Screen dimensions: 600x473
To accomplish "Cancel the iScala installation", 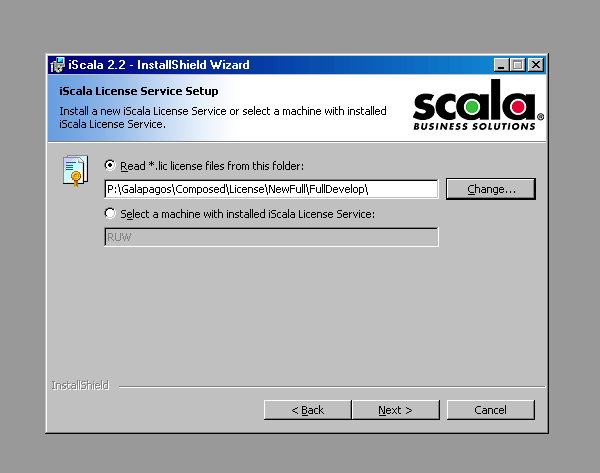I will [491, 410].
